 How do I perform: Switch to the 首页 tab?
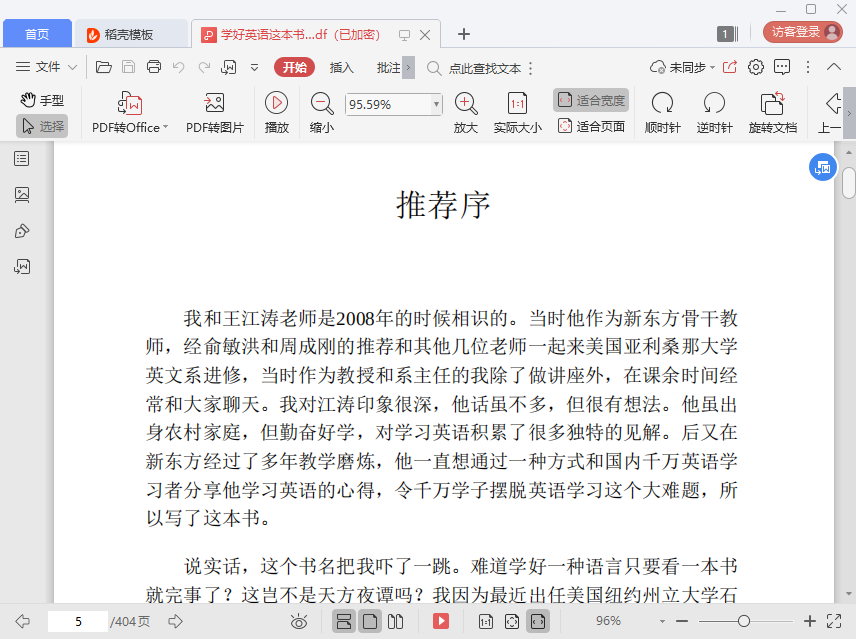click(37, 34)
